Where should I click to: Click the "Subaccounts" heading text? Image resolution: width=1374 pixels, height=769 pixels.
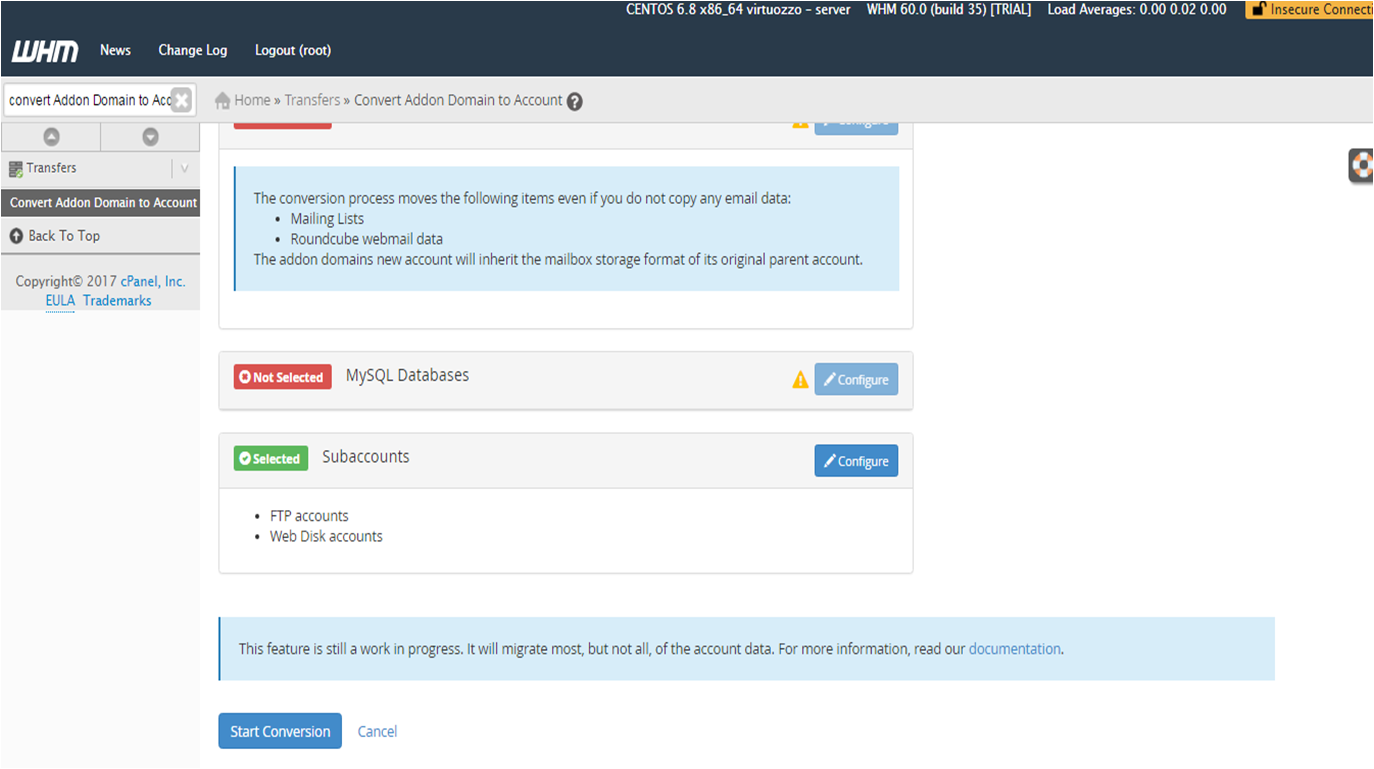366,456
